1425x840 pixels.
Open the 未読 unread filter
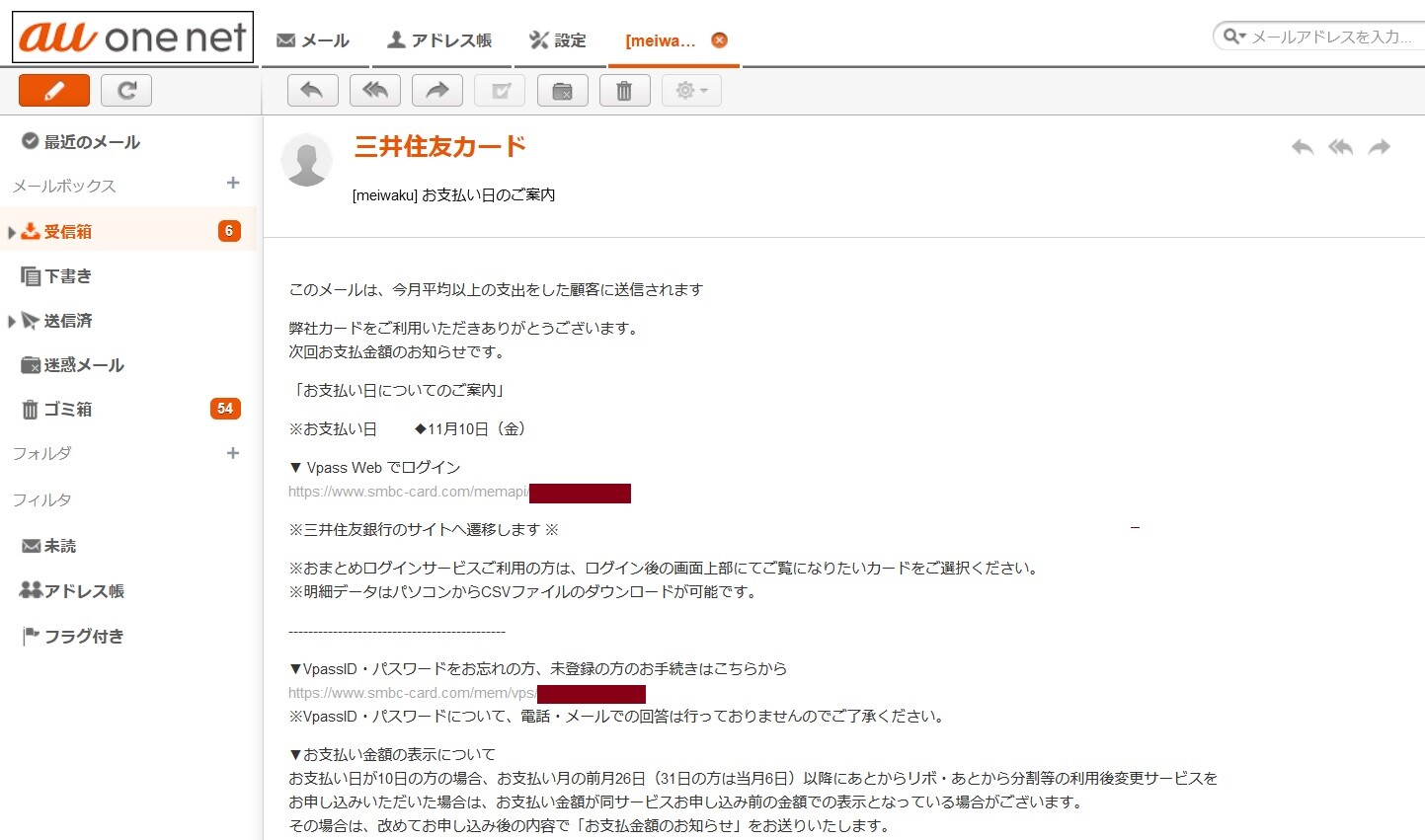48,546
